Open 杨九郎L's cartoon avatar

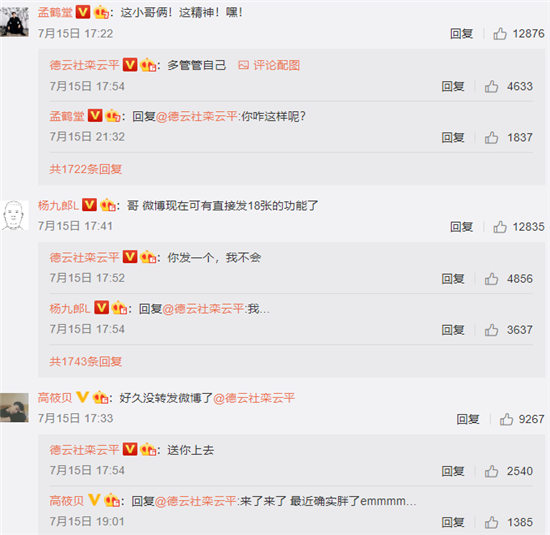tap(14, 215)
